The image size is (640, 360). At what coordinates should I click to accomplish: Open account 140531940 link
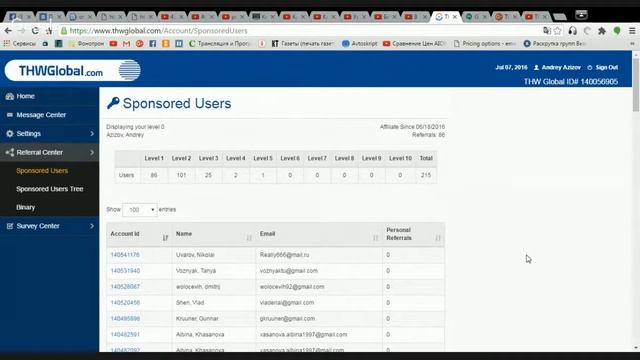coord(125,271)
